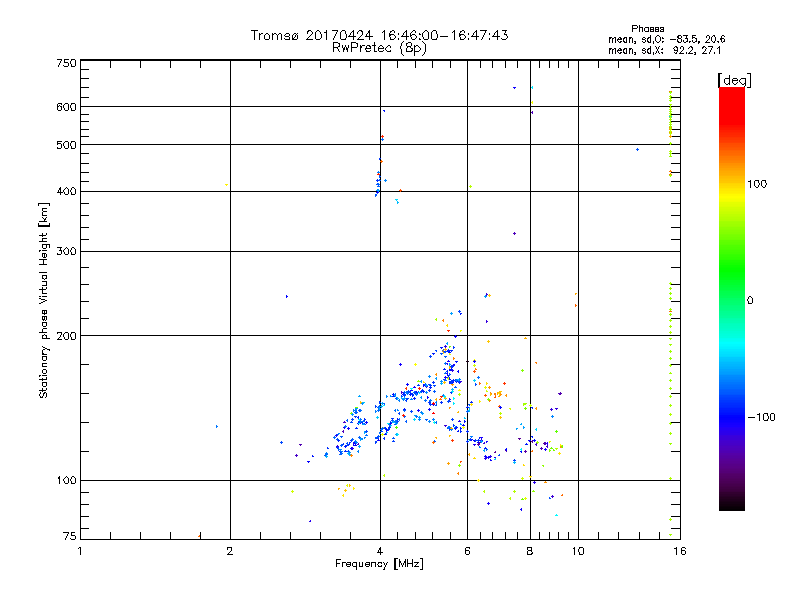Click the phase colorbar gradient

pos(732,298)
